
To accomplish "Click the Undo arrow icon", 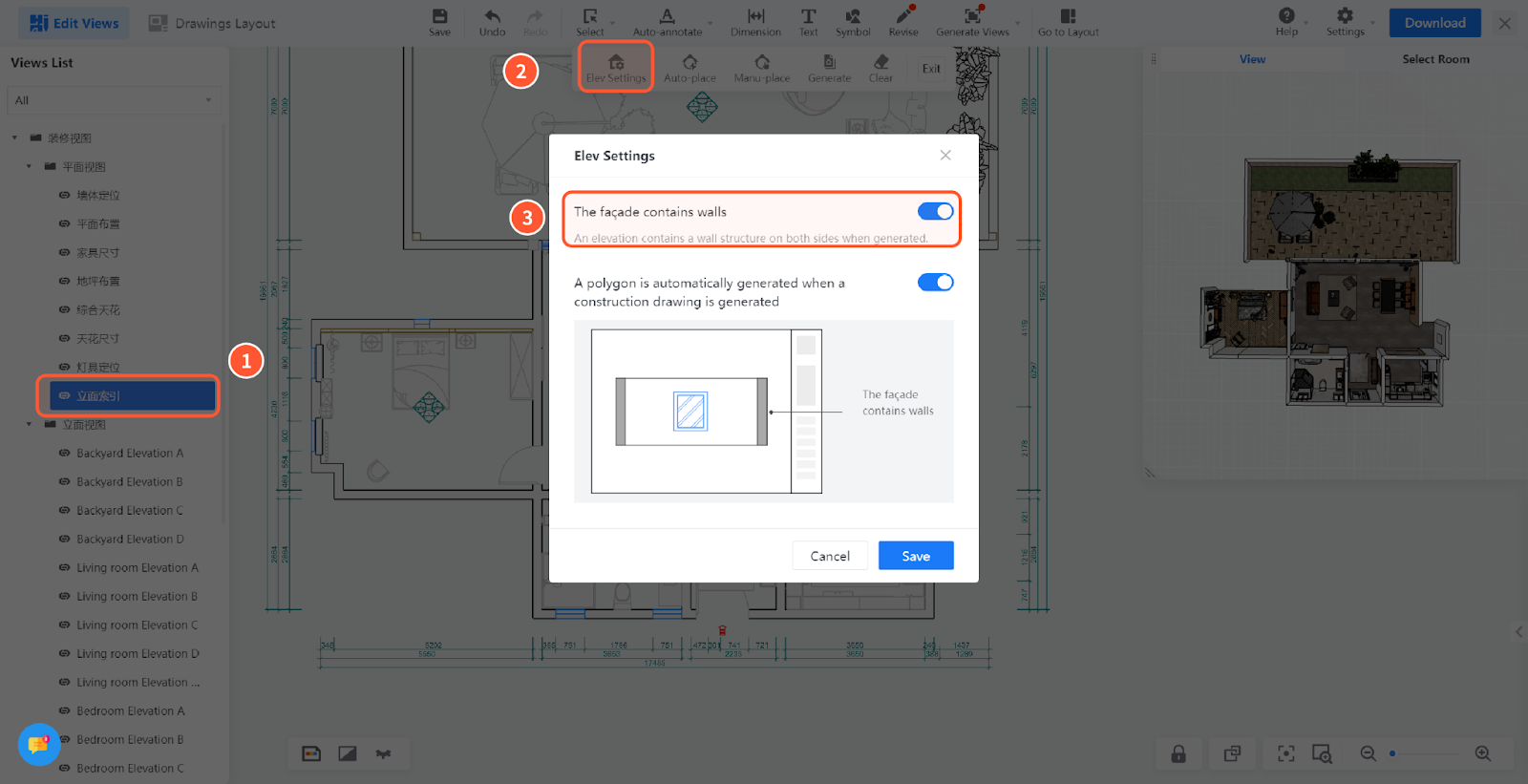I will (x=492, y=16).
